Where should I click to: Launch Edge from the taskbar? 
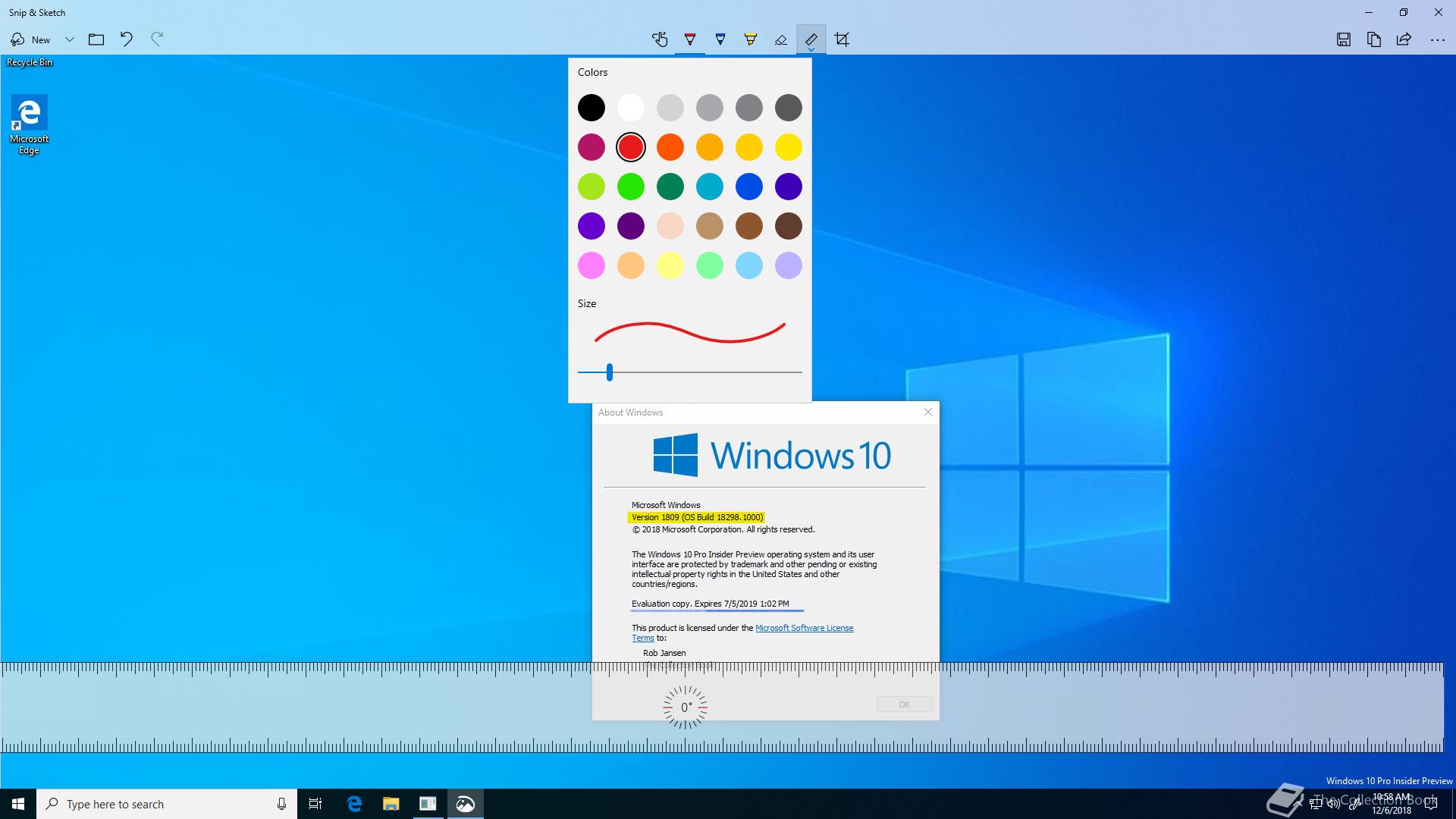354,804
